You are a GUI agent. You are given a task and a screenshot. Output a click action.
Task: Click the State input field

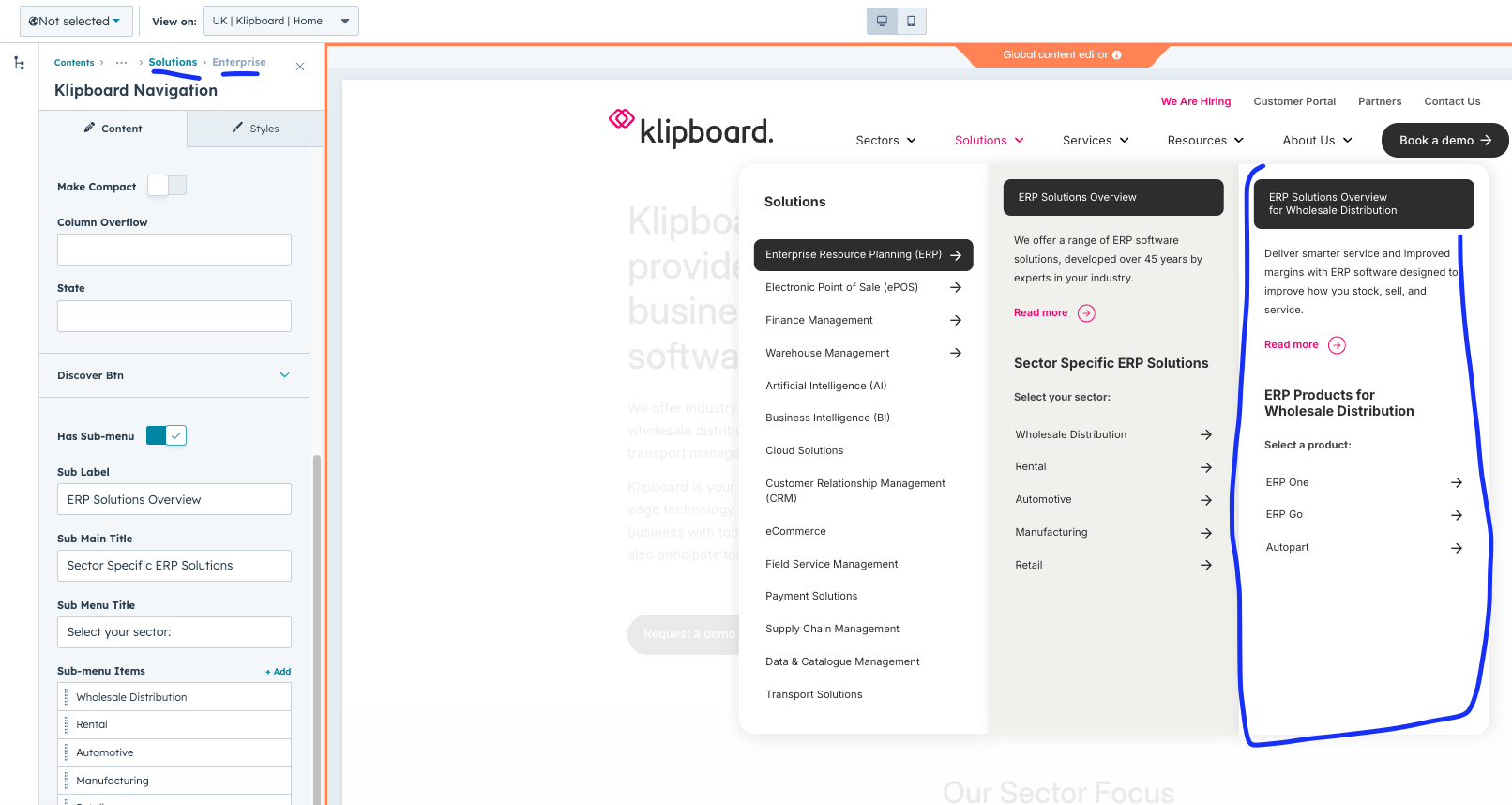click(174, 316)
